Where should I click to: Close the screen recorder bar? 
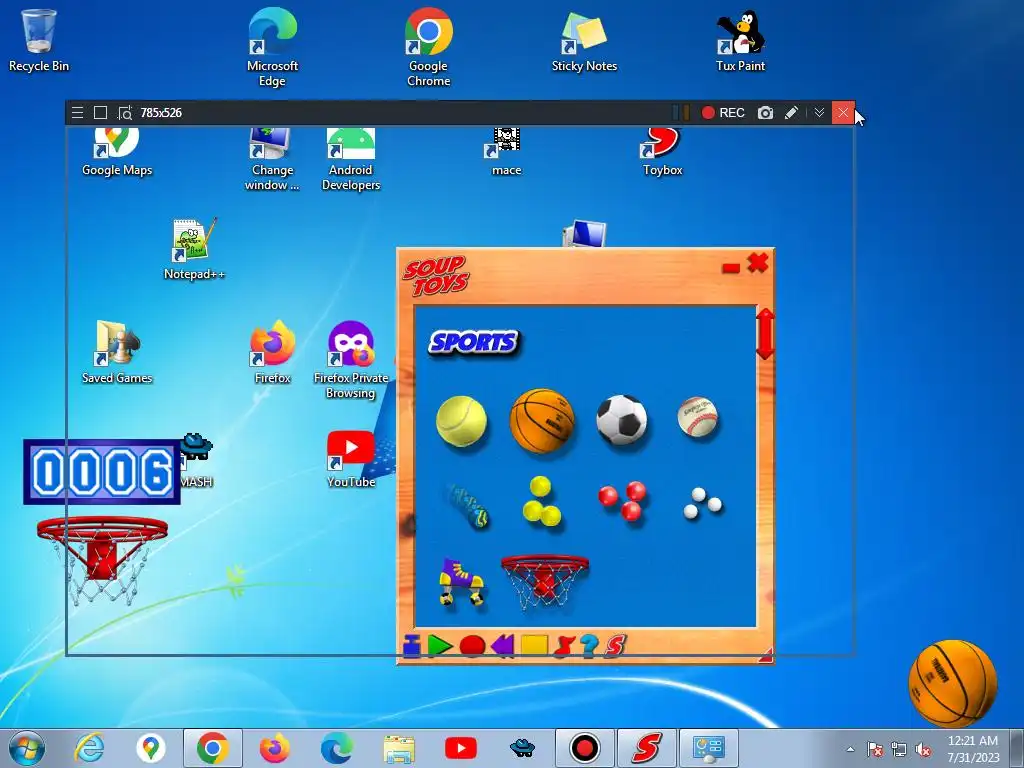pyautogui.click(x=843, y=113)
